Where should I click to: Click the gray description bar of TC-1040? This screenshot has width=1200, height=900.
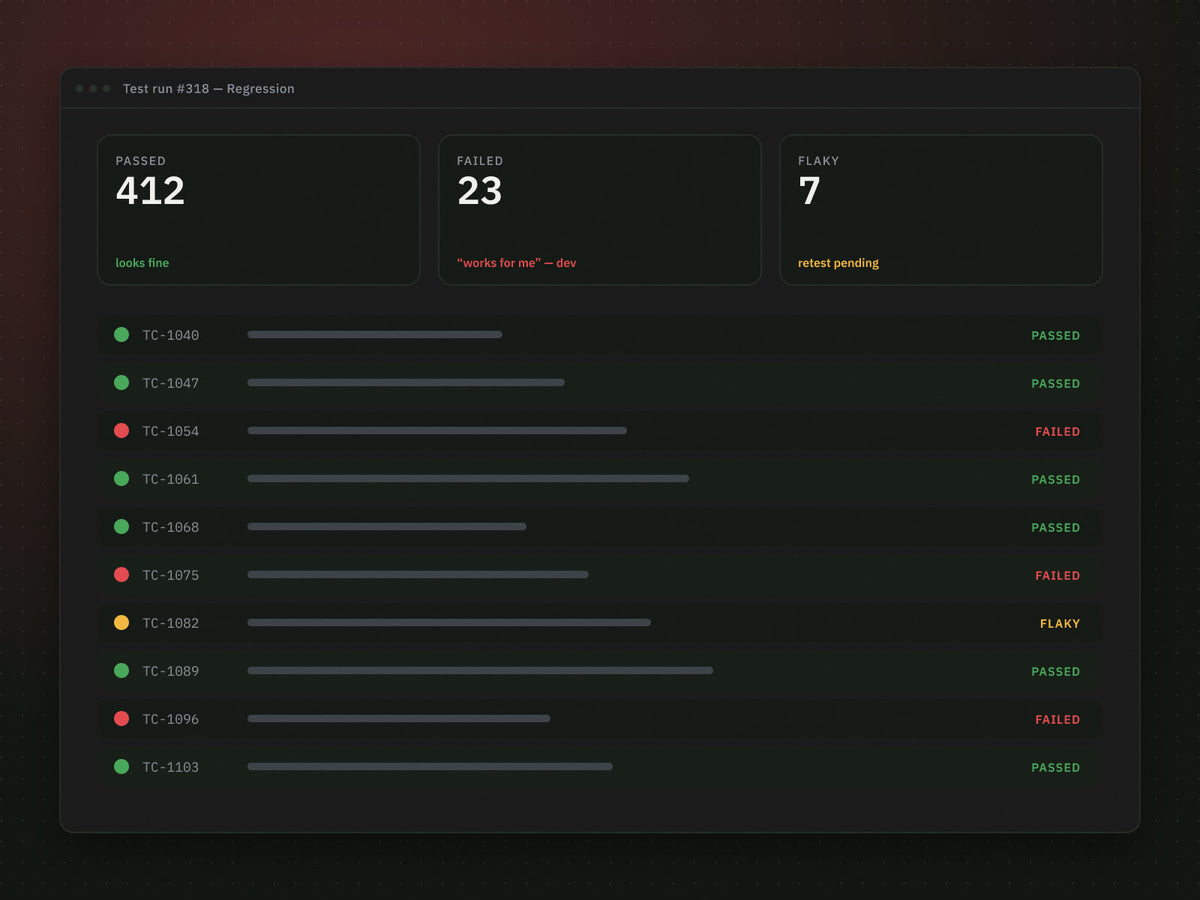coord(375,335)
